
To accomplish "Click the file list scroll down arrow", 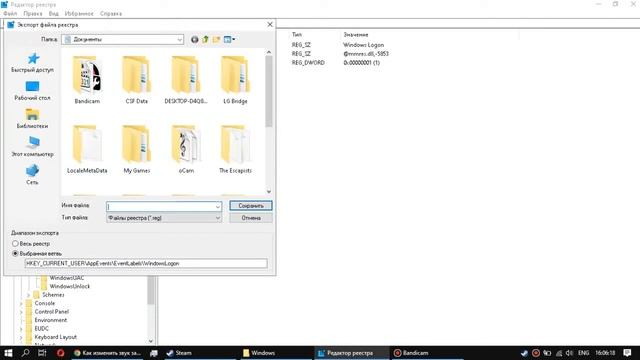I will pyautogui.click(x=269, y=191).
